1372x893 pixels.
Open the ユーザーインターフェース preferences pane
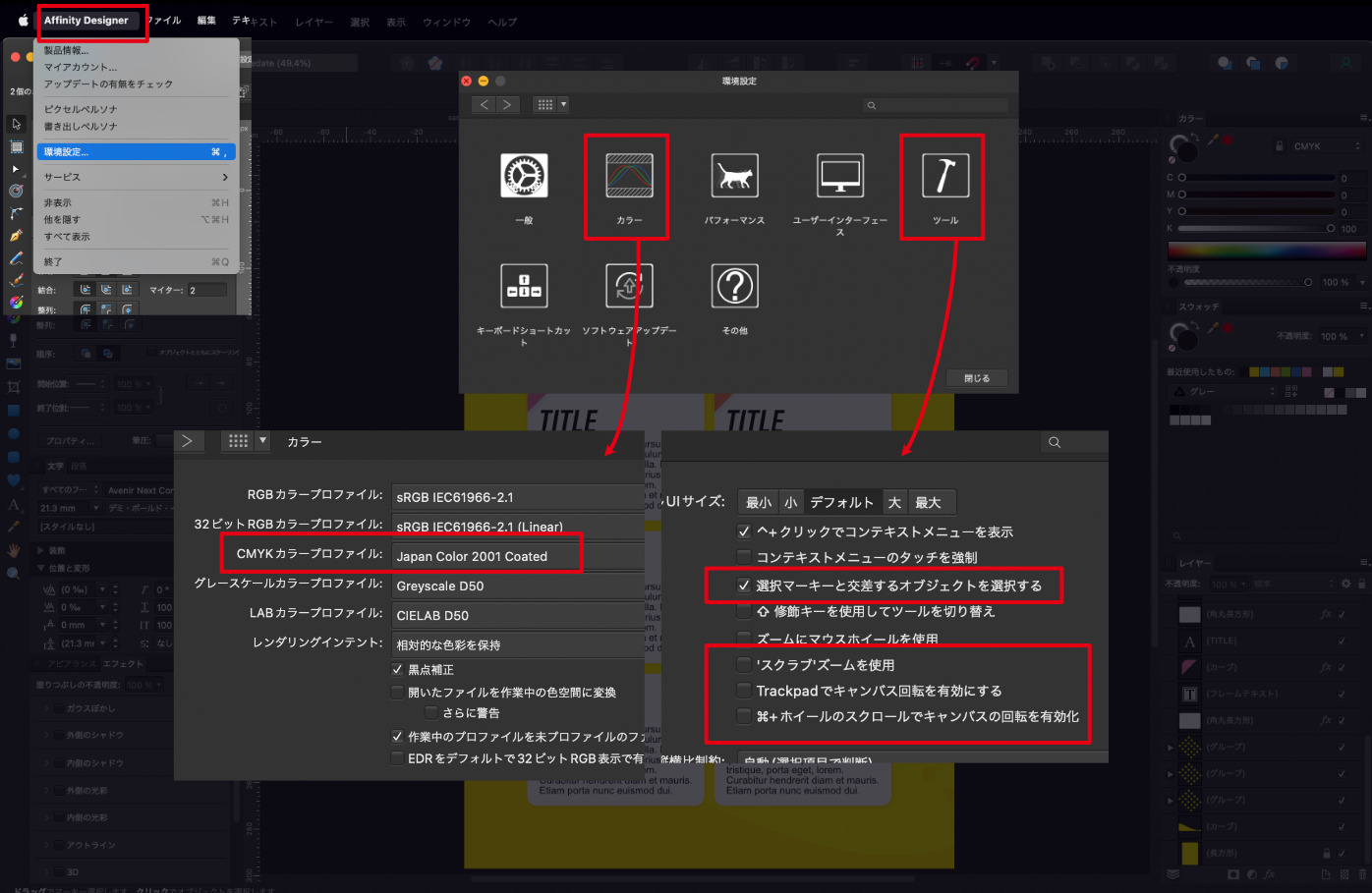pos(838,177)
